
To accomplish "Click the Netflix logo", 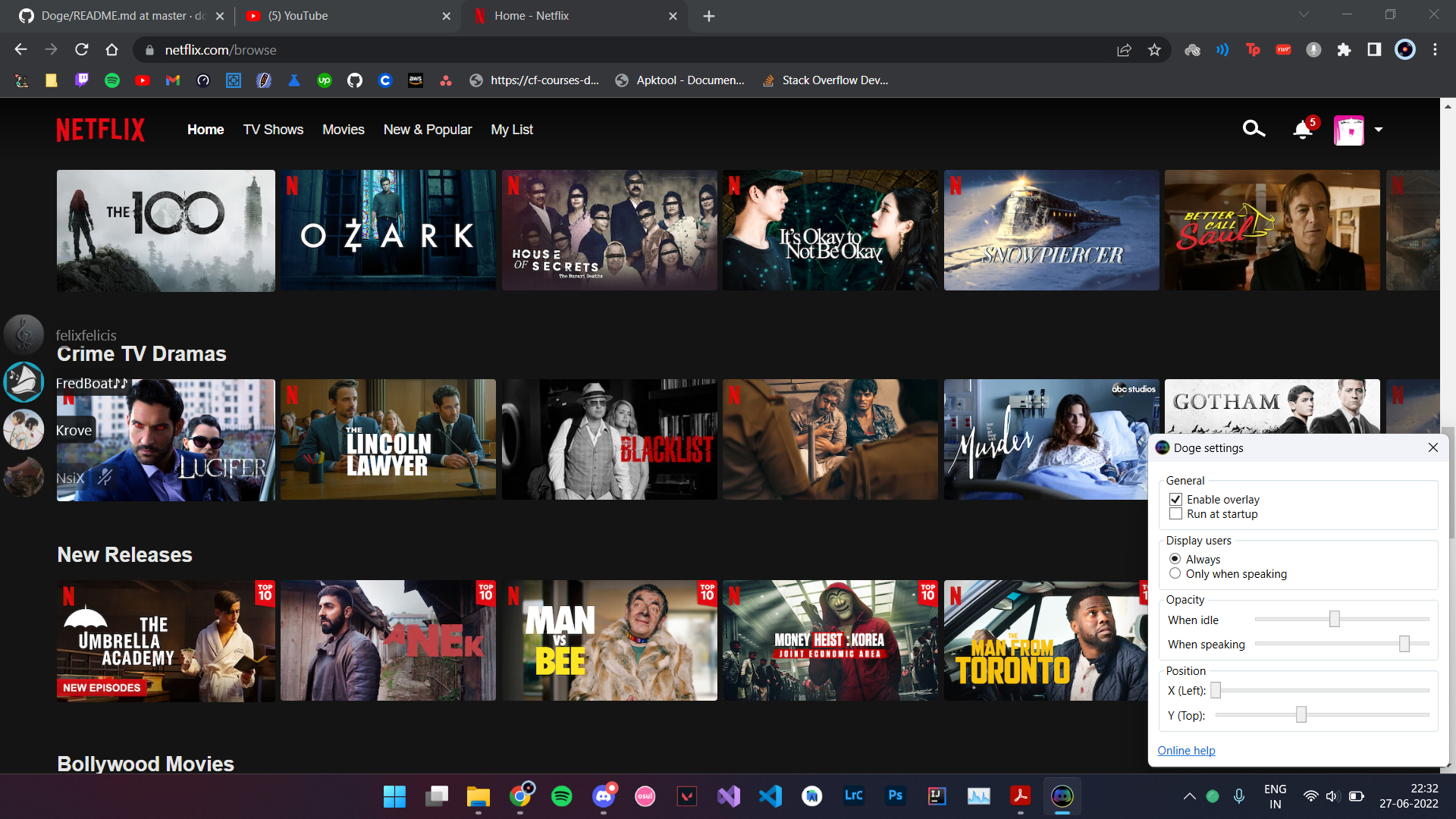I will pyautogui.click(x=100, y=130).
